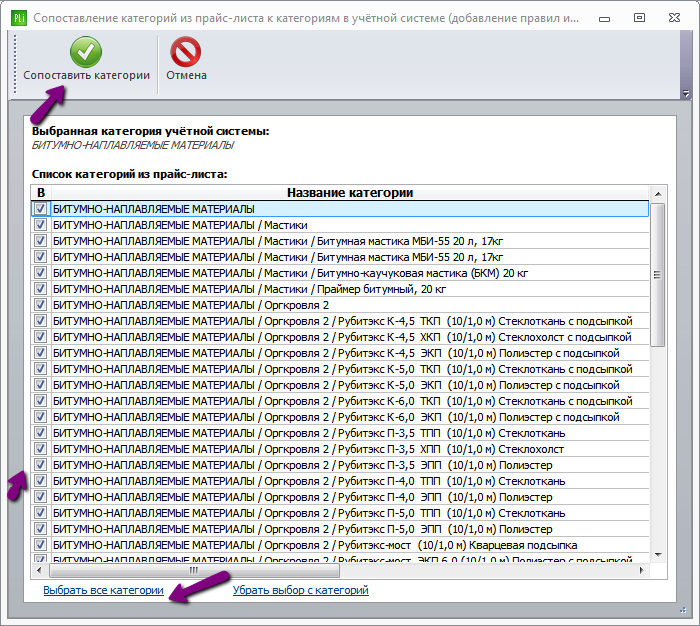Close the category matching window
The height and width of the screenshot is (626, 700).
click(x=674, y=18)
